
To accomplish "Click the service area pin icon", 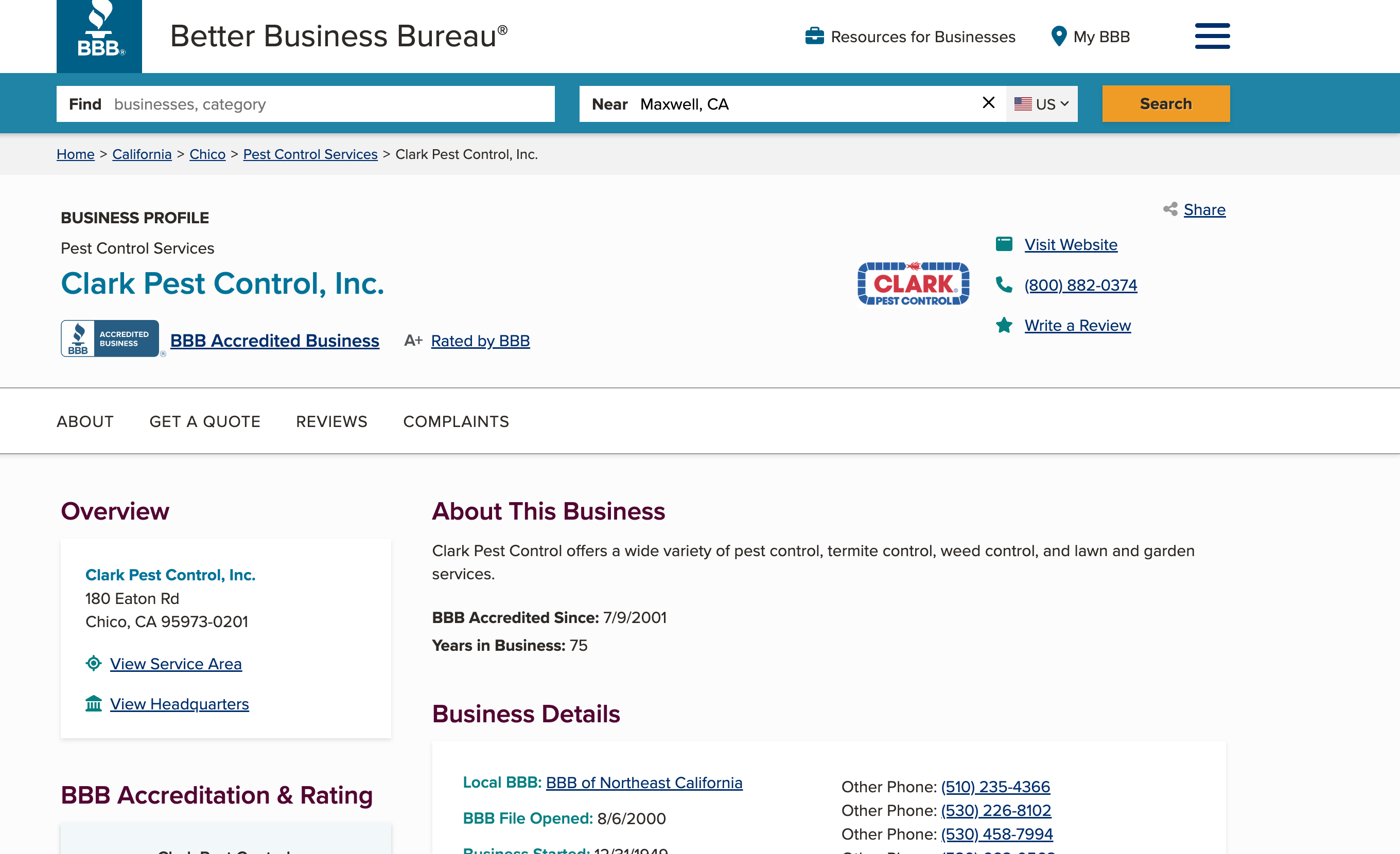I will pos(93,663).
